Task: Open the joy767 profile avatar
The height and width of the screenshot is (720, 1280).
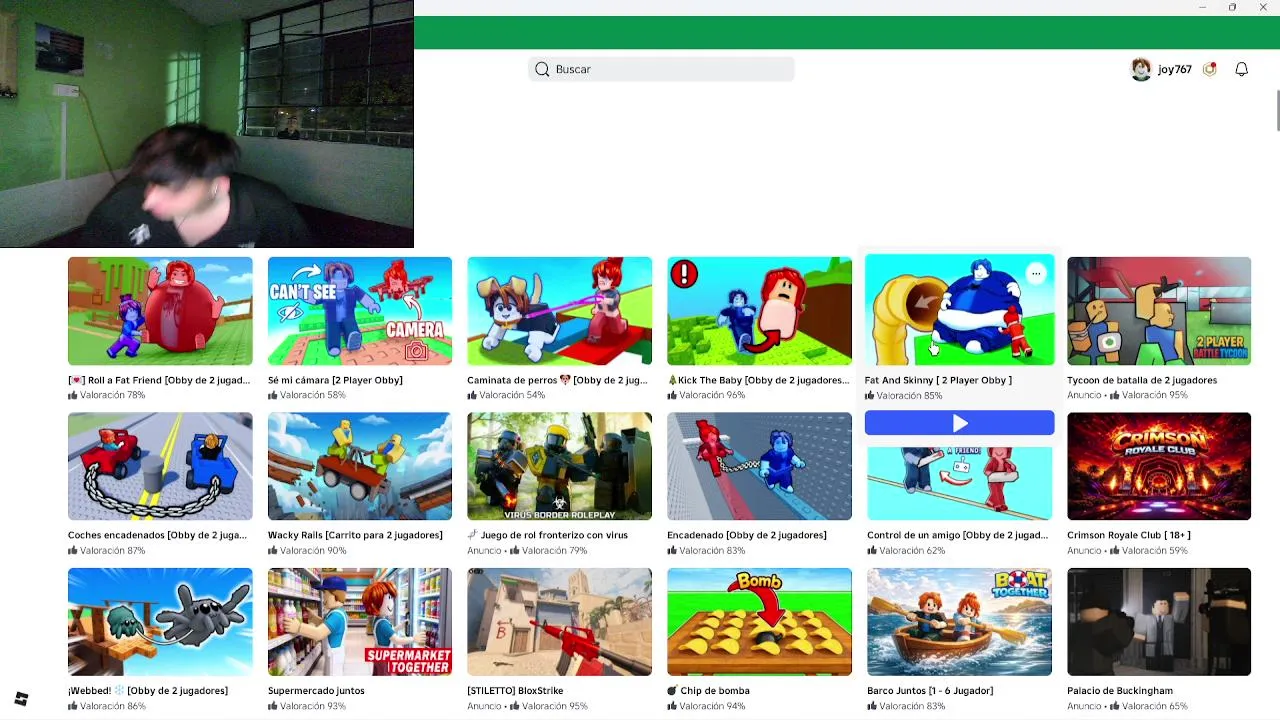Action: click(x=1141, y=69)
